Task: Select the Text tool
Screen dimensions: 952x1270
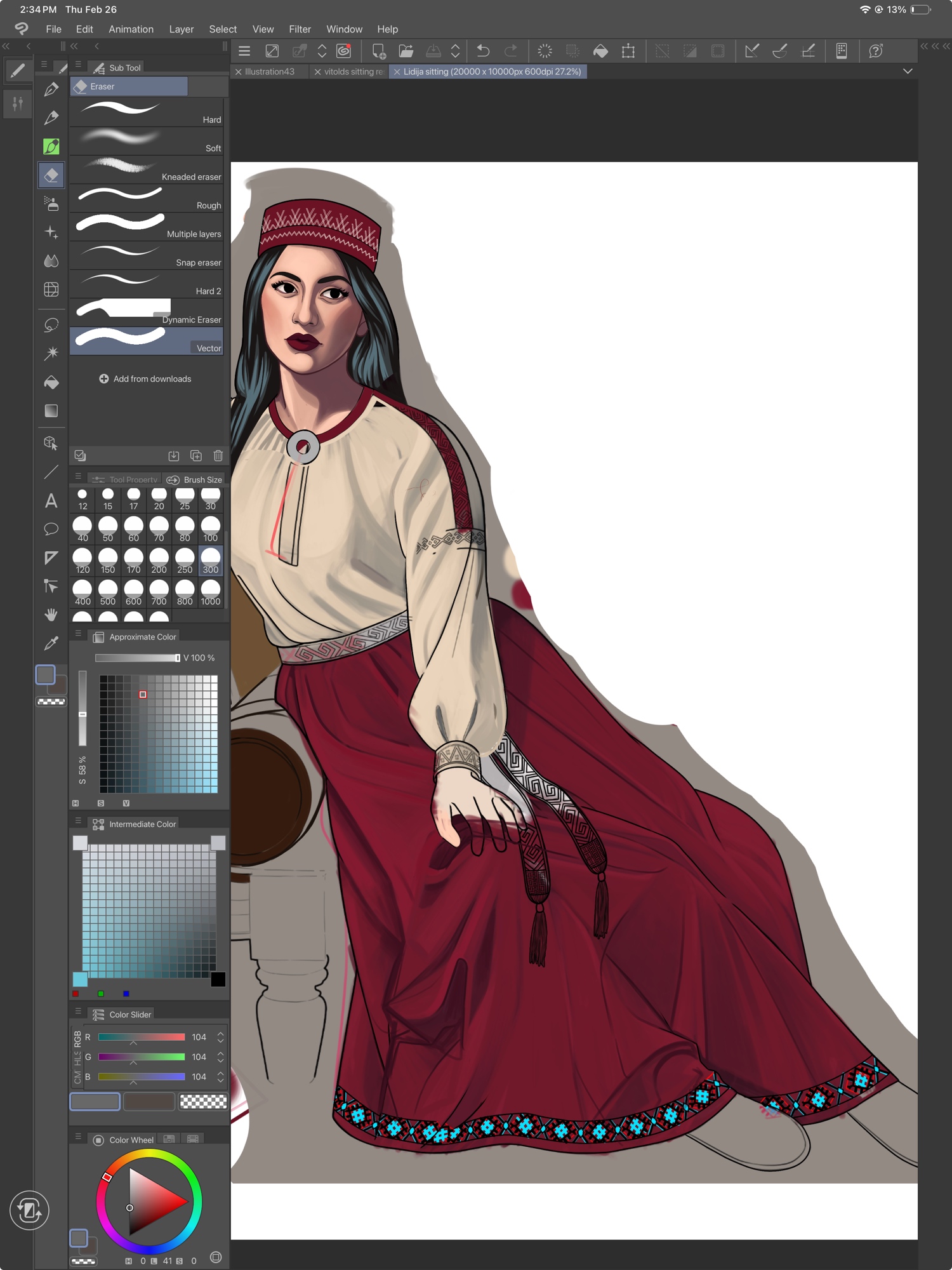Action: coord(51,501)
